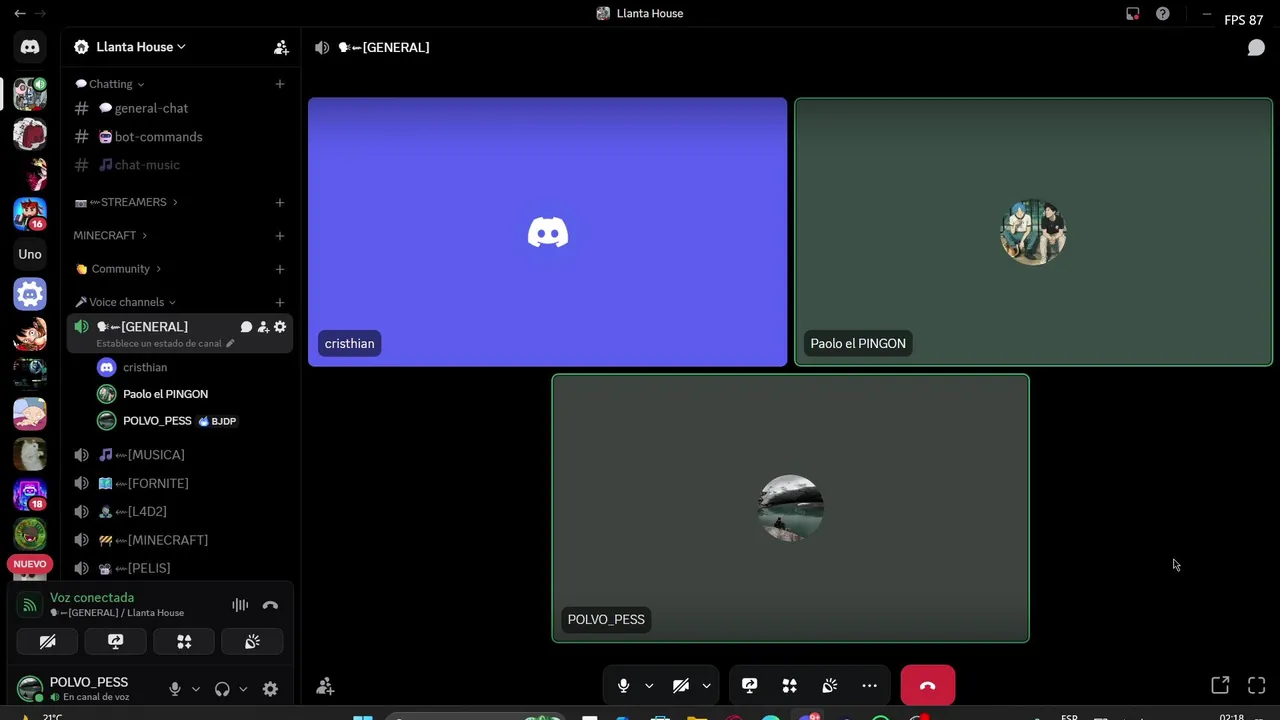Invite friends icon at bottom of call

(x=325, y=686)
